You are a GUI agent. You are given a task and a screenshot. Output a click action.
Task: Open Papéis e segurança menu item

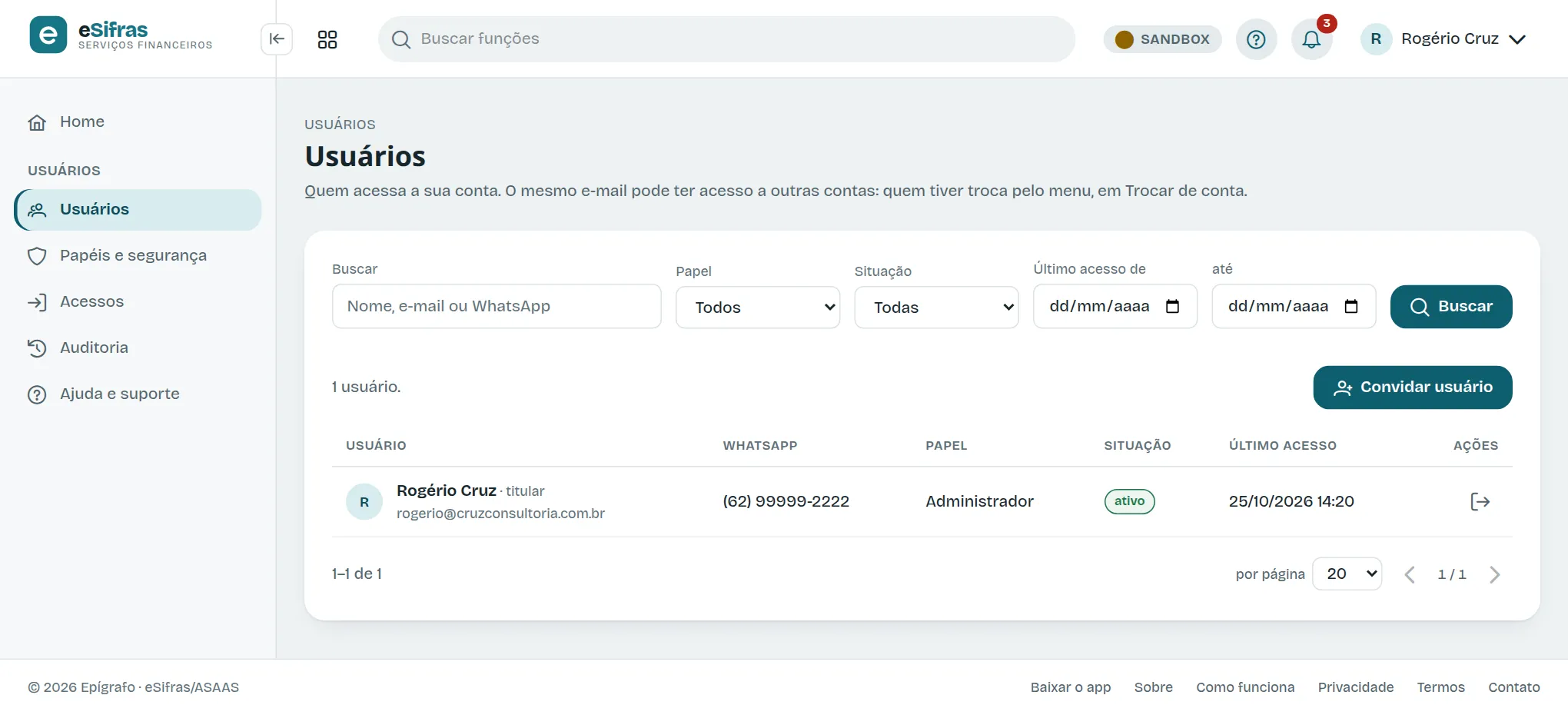click(x=138, y=256)
